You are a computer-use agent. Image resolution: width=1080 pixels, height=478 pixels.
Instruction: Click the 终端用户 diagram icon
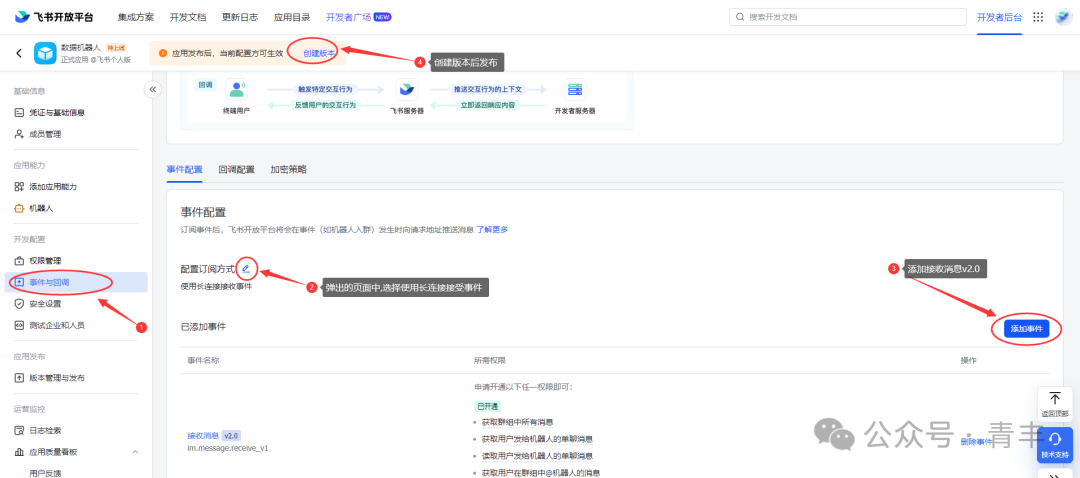tap(236, 90)
